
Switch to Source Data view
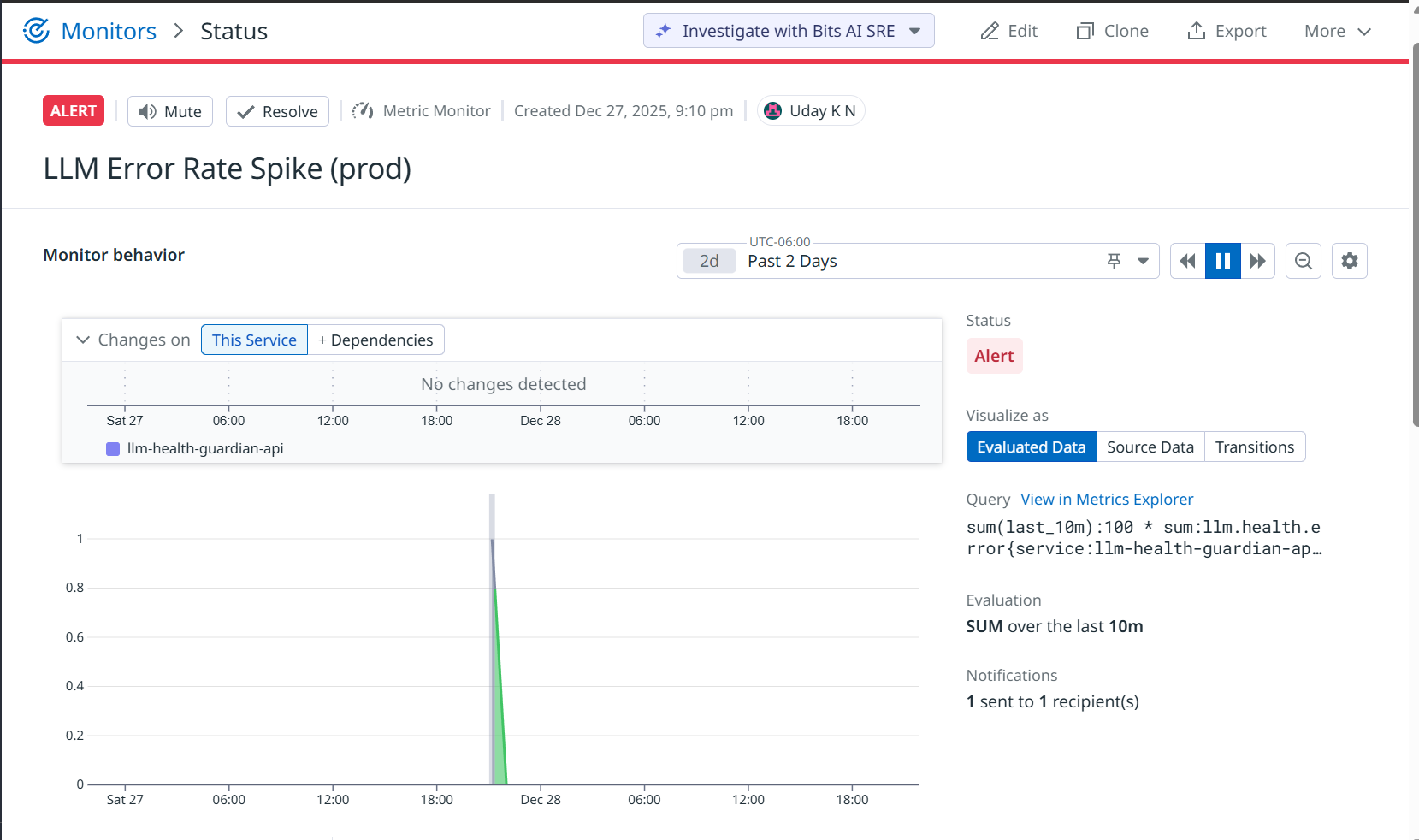(1150, 447)
